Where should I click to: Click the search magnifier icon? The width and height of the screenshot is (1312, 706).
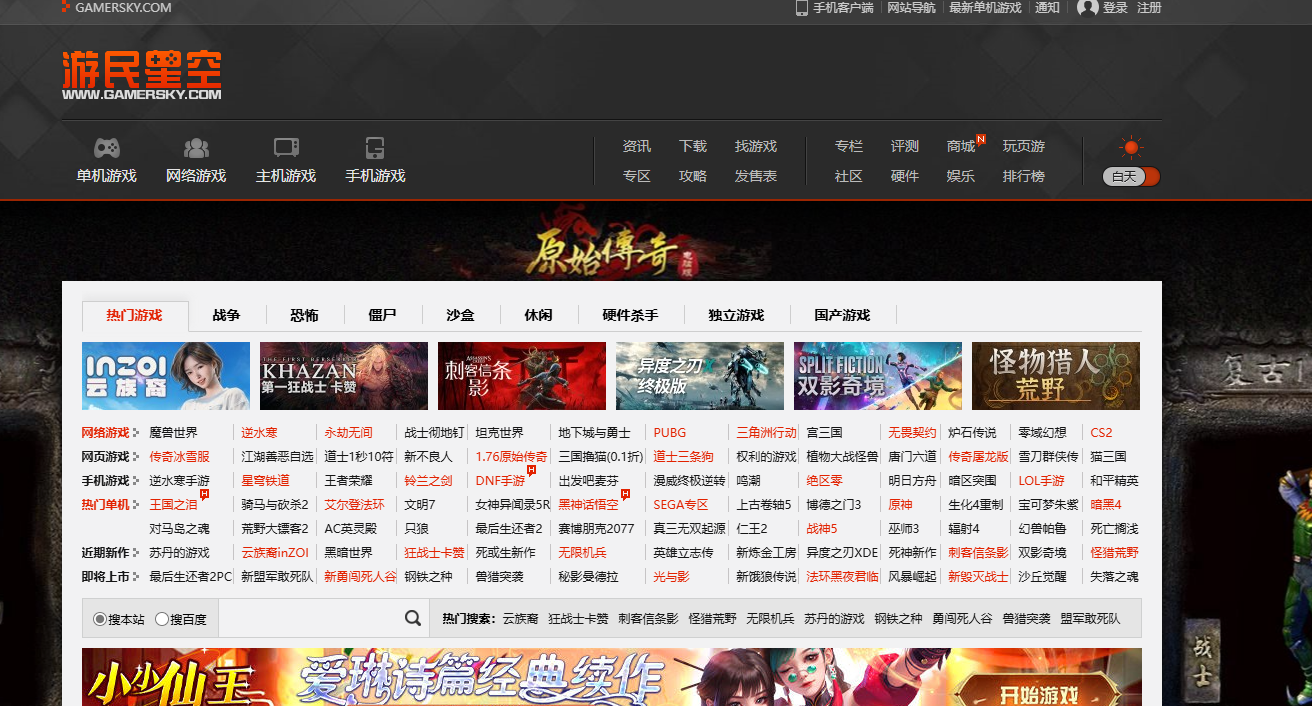pos(413,618)
